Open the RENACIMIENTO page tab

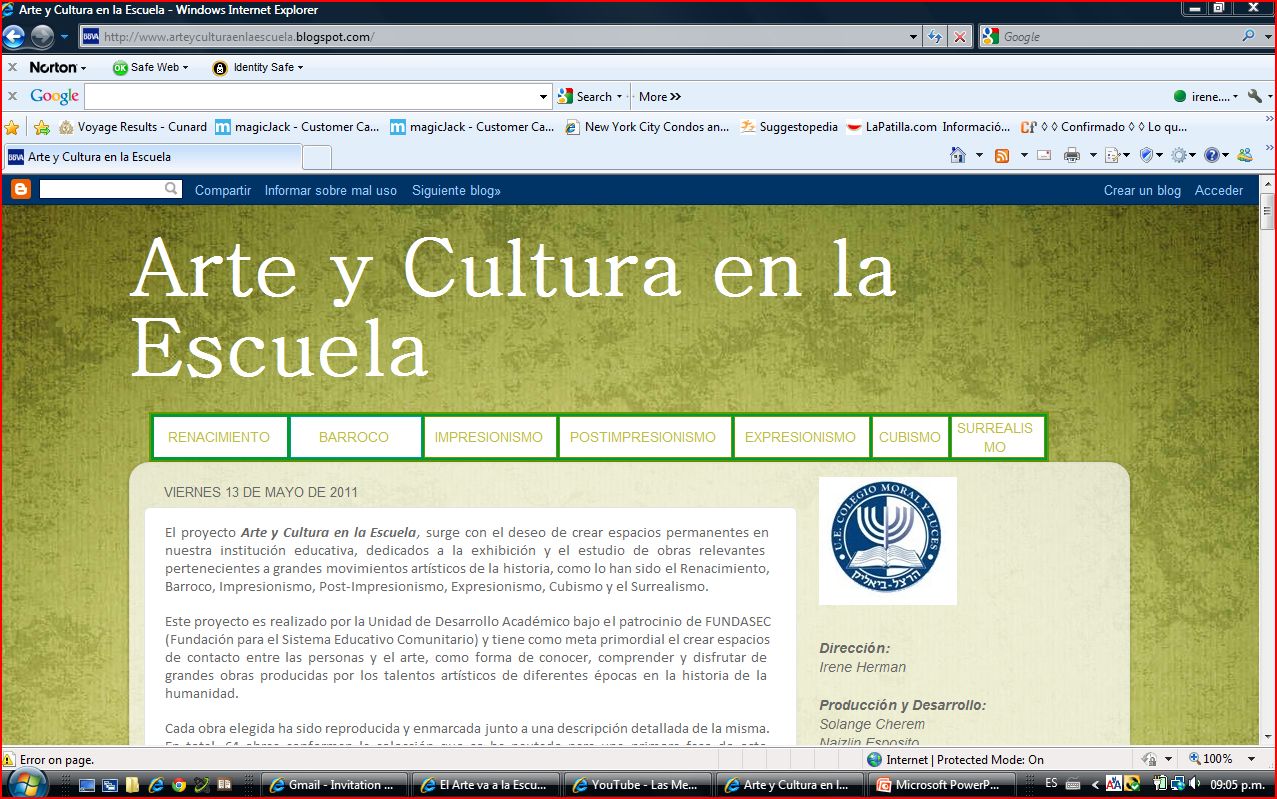click(x=219, y=437)
